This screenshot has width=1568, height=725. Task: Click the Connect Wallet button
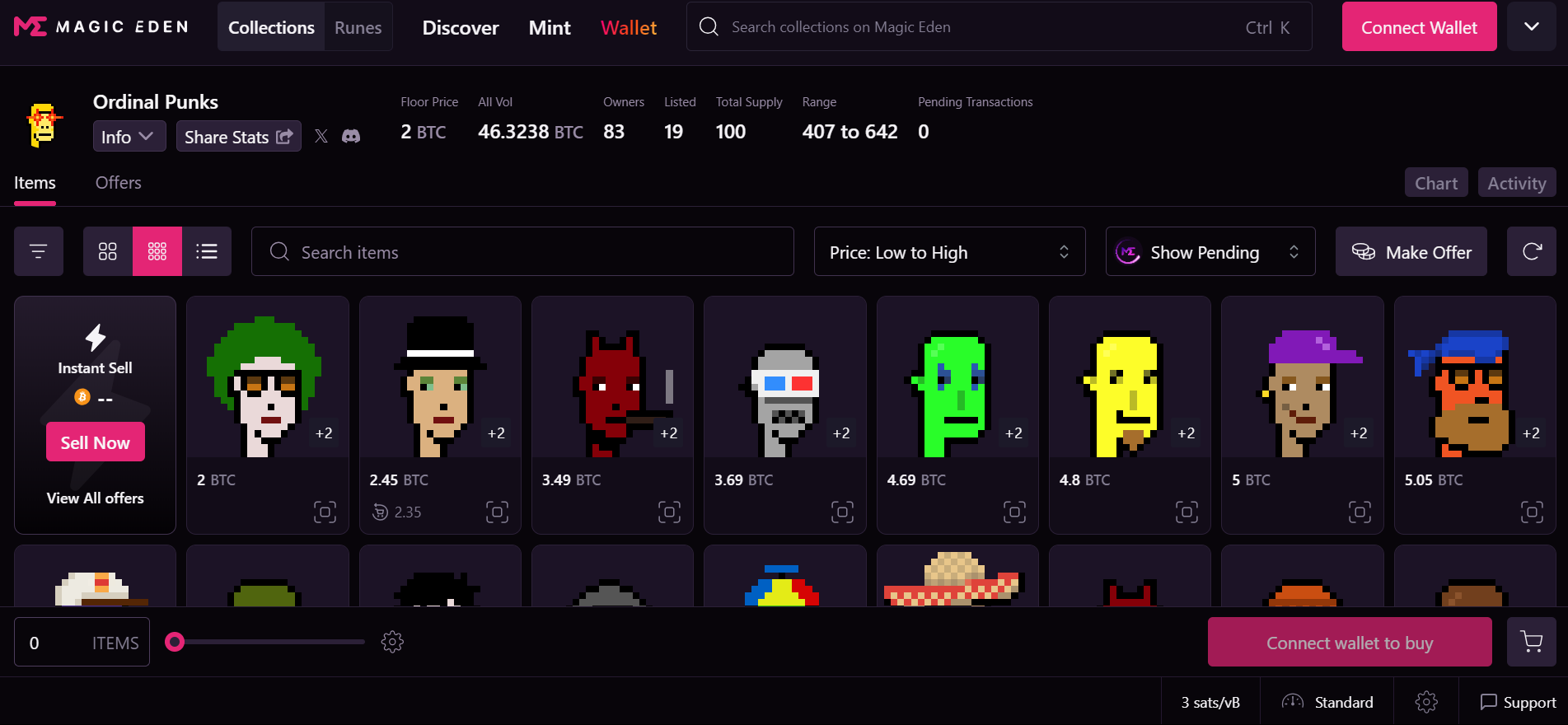[1419, 26]
